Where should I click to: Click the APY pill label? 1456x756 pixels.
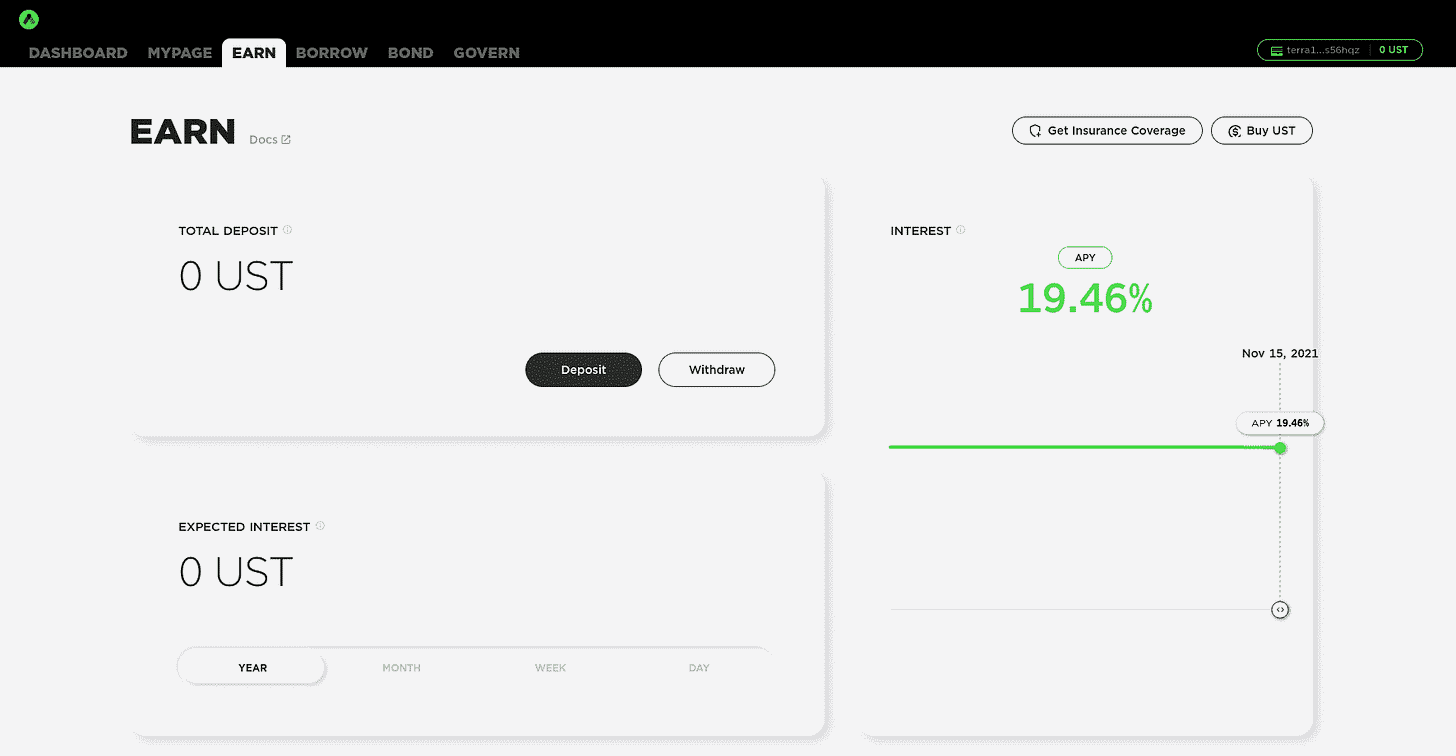click(x=1085, y=258)
